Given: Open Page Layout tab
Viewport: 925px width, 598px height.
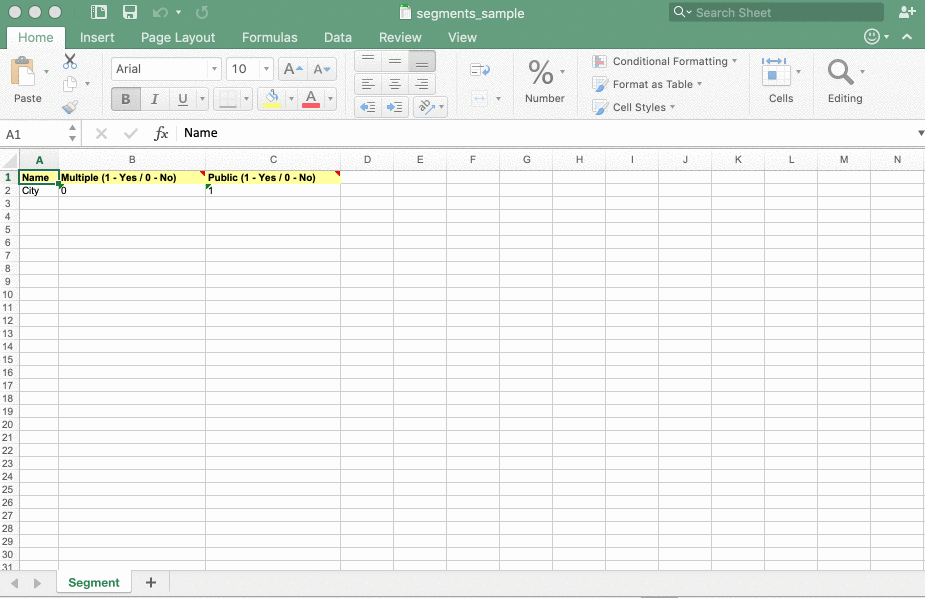Looking at the screenshot, I should [x=178, y=38].
